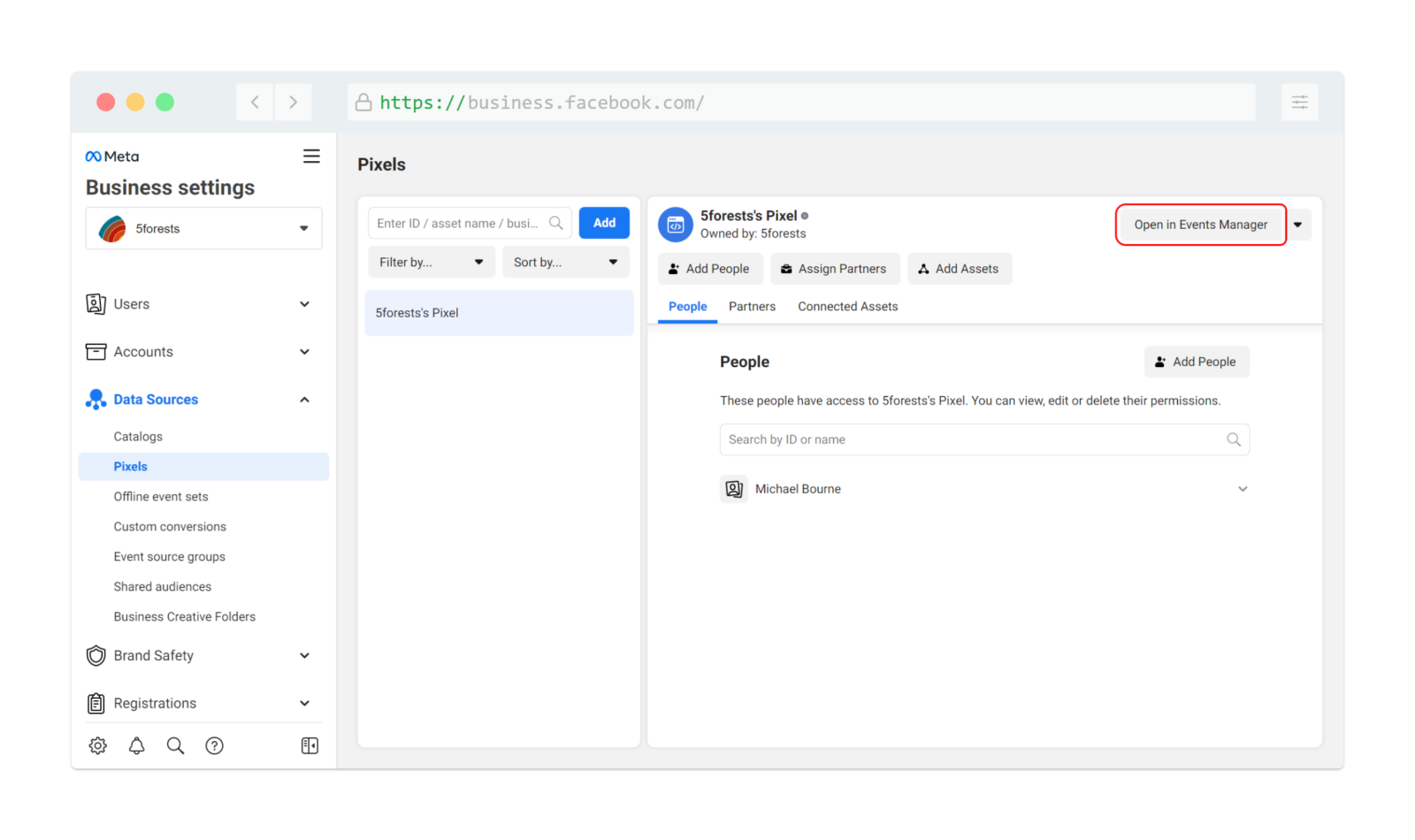The image size is (1415, 840).
Task: Click the pixel status dot next to name
Action: 805,216
